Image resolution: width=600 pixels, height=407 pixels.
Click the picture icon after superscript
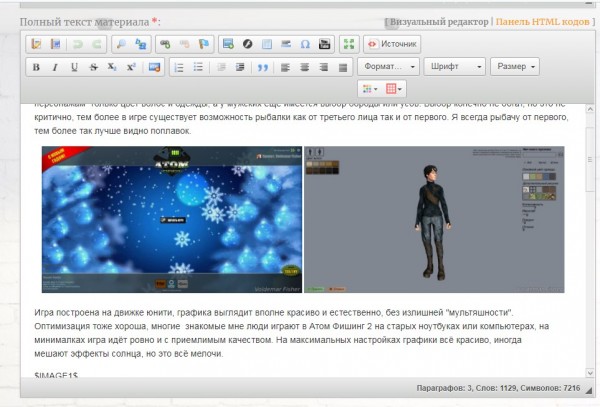155,67
